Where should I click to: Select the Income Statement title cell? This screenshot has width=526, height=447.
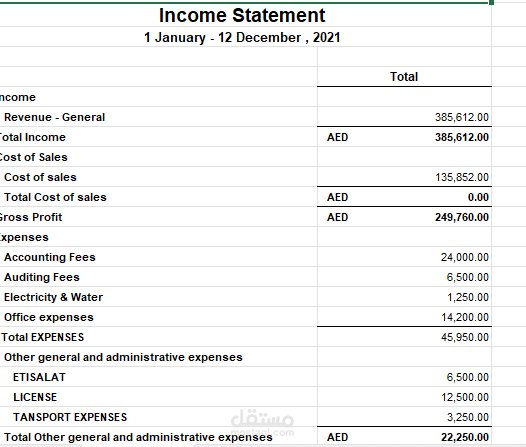point(242,15)
